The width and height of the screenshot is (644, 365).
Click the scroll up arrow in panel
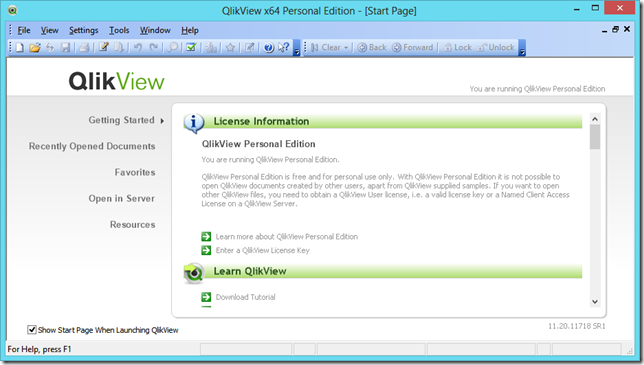click(x=595, y=119)
